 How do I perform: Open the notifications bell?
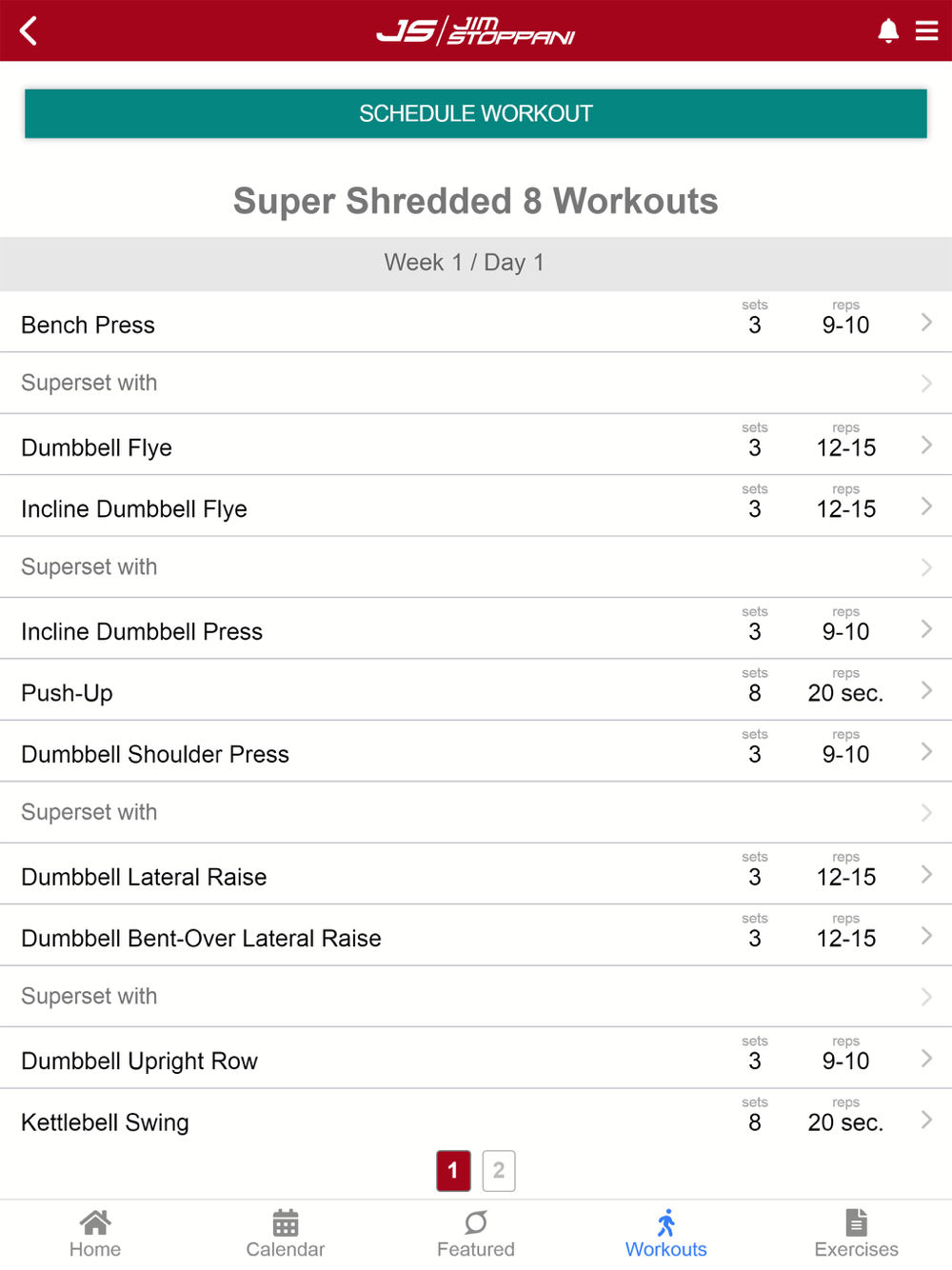888,30
